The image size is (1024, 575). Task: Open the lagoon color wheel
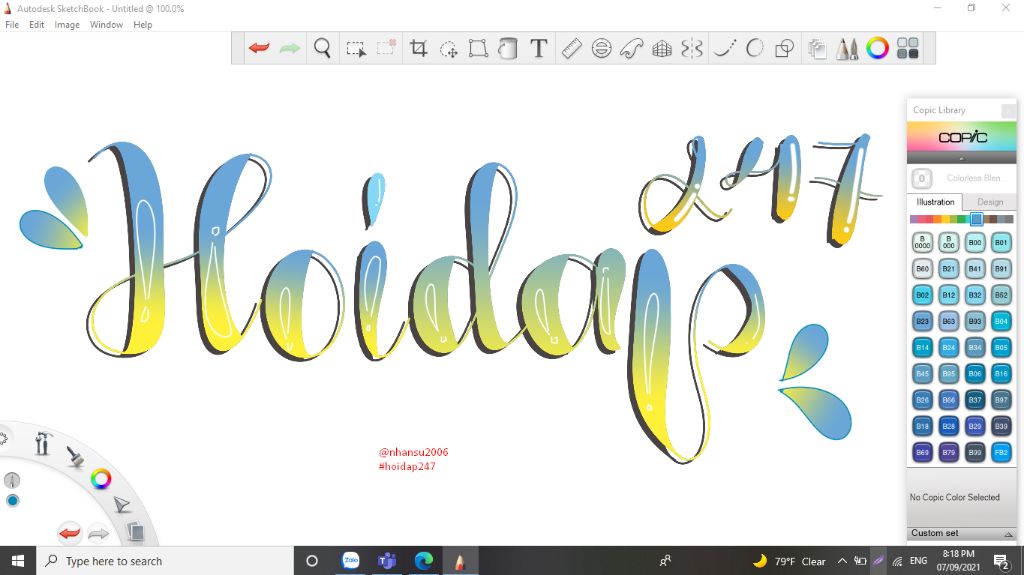[101, 479]
